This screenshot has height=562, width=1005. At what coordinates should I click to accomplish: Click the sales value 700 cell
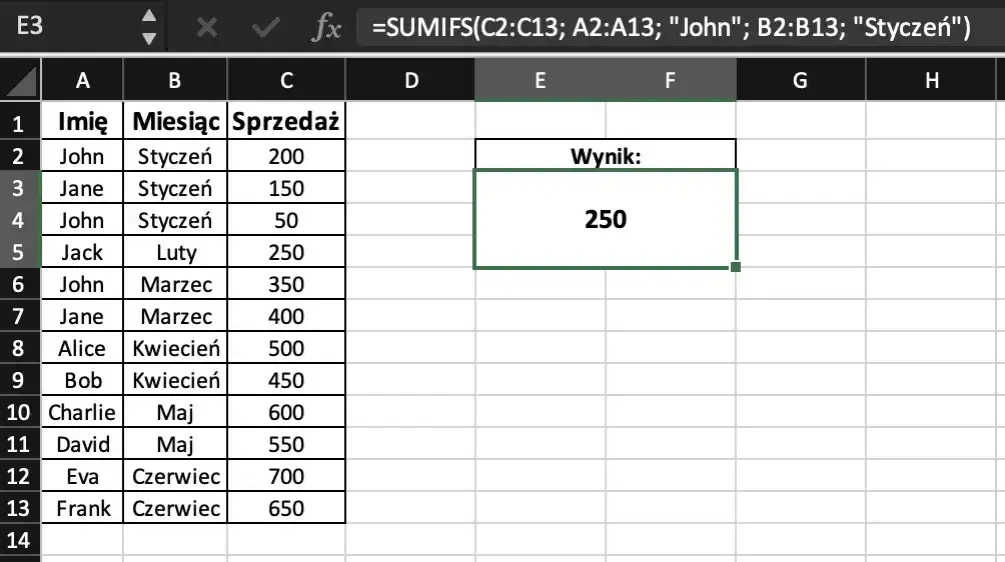(x=286, y=476)
